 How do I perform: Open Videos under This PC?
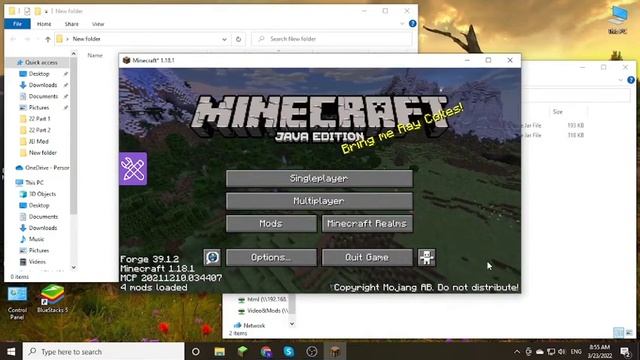tap(37, 262)
